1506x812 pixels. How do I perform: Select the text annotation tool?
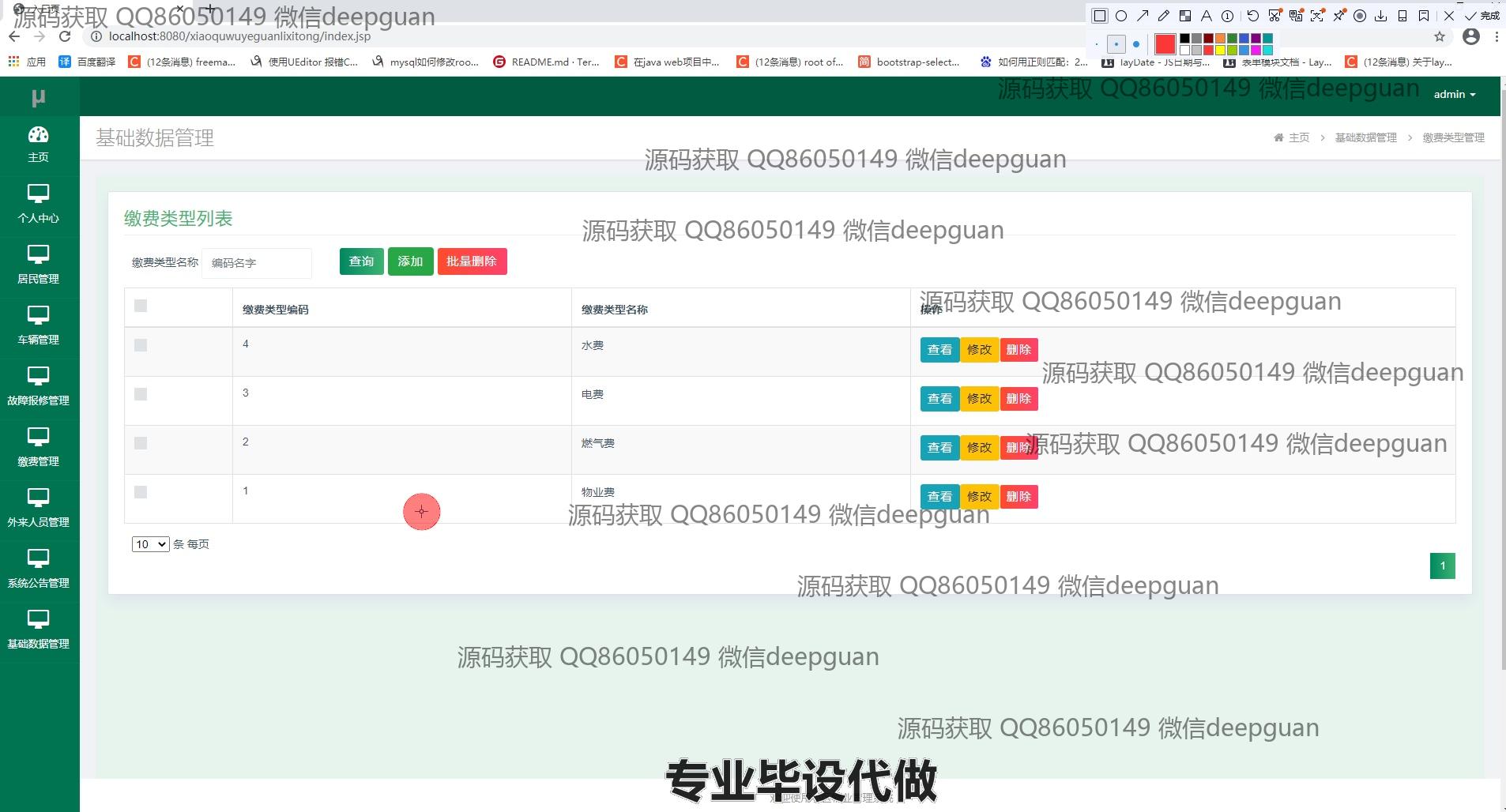1207,16
